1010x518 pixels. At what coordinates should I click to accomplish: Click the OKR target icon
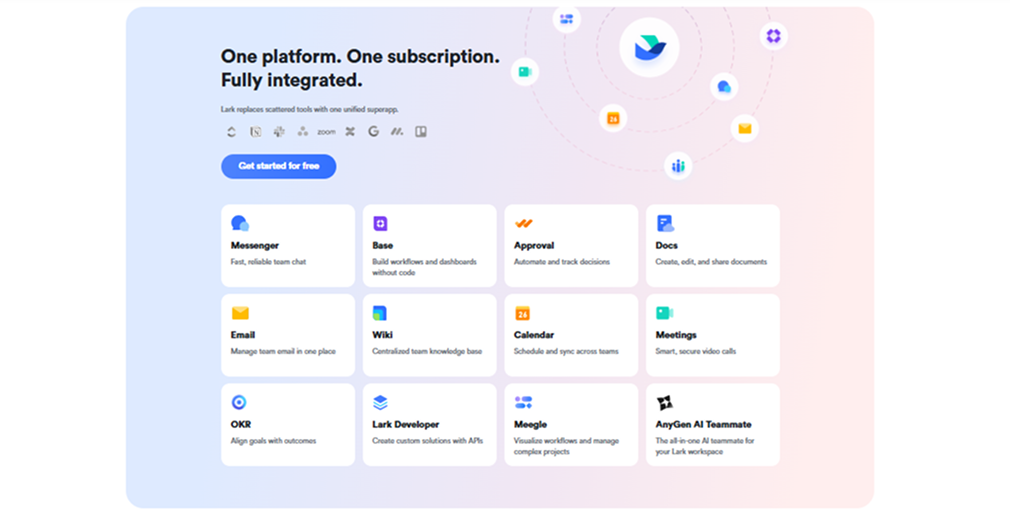click(239, 402)
